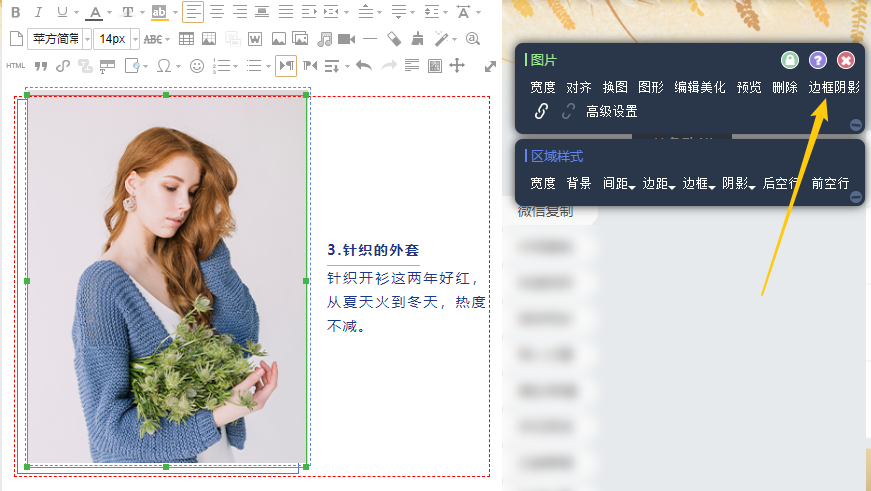The image size is (871, 491).
Task: Click 边框阴影 in the image panel
Action: tap(834, 87)
